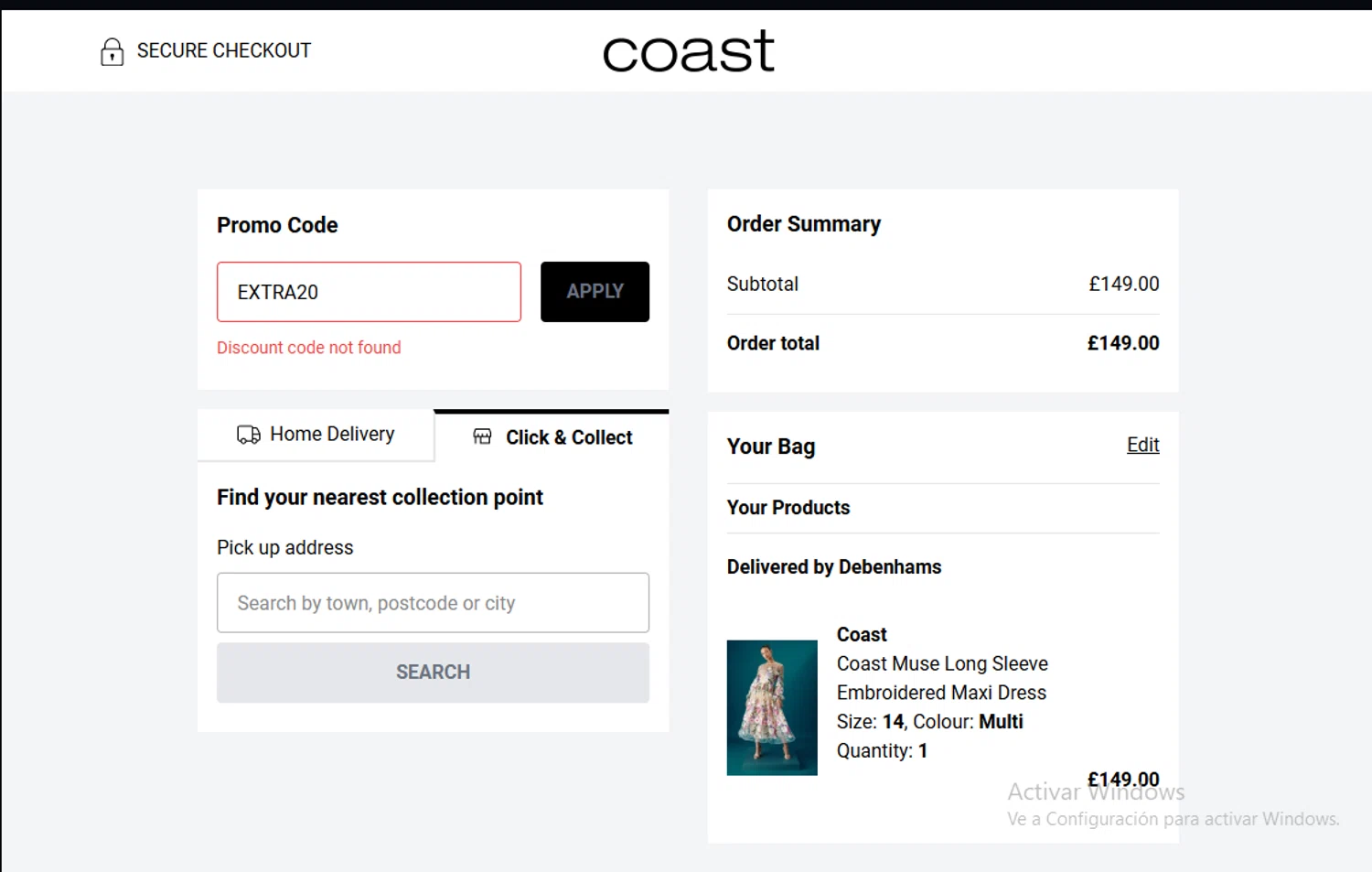
Task: Apply the promo code
Action: point(595,292)
